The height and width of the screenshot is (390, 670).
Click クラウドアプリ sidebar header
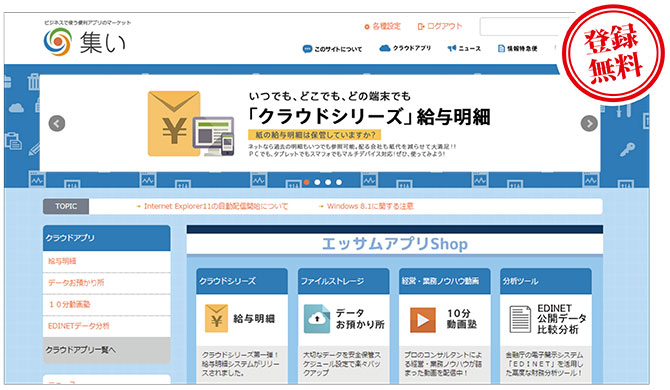[106, 238]
